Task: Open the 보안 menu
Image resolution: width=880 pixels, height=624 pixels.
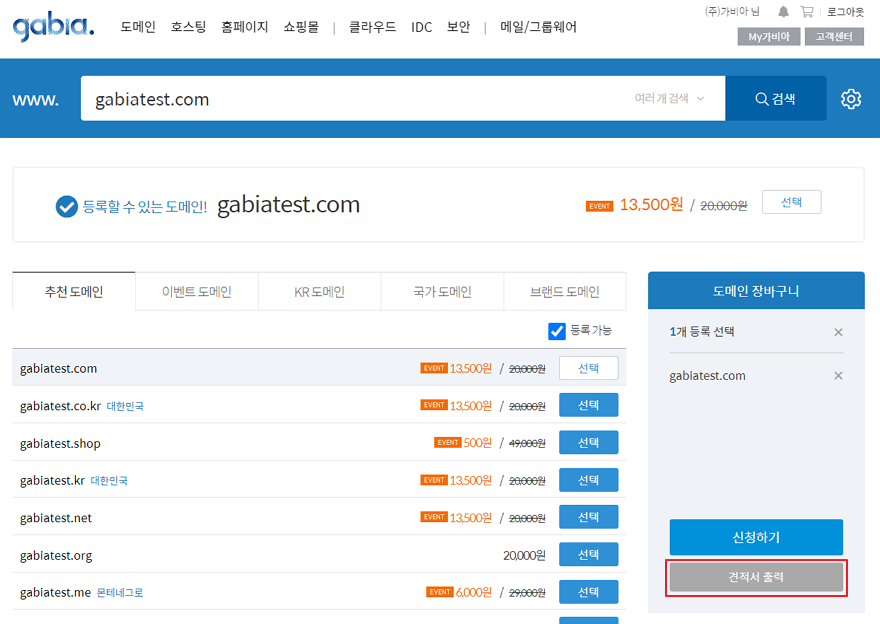Action: coord(459,27)
